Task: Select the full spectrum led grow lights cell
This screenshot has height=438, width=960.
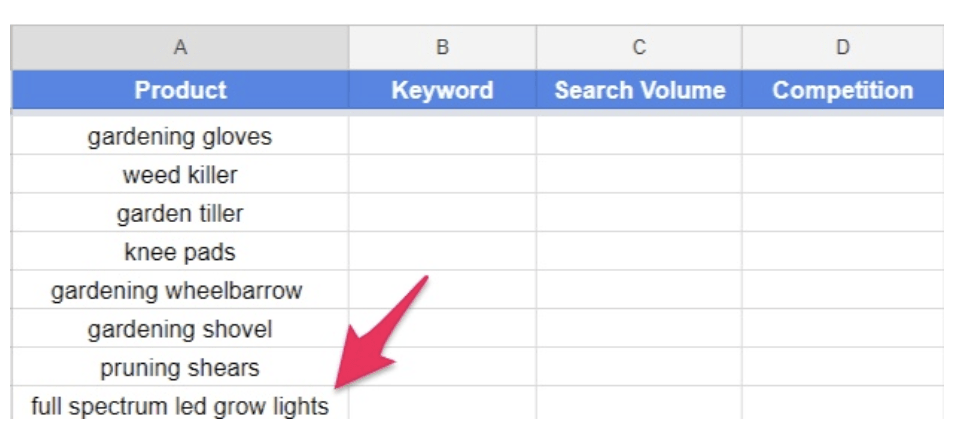Action: point(180,406)
